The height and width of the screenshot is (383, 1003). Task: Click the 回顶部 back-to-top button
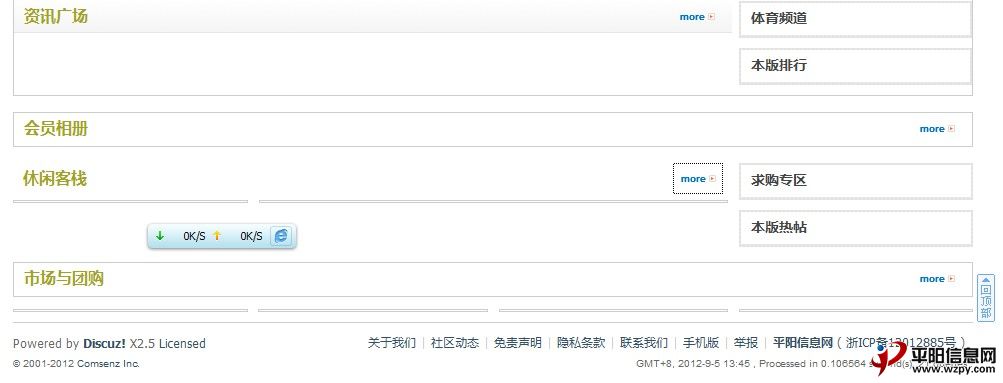(986, 298)
